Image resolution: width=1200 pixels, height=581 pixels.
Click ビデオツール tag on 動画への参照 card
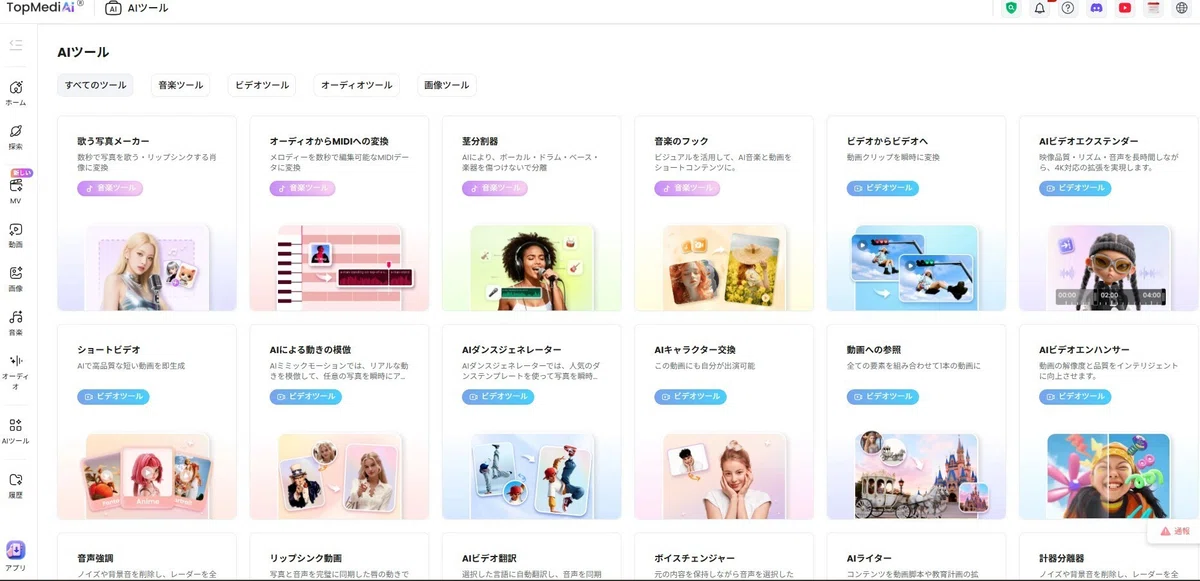(x=883, y=397)
